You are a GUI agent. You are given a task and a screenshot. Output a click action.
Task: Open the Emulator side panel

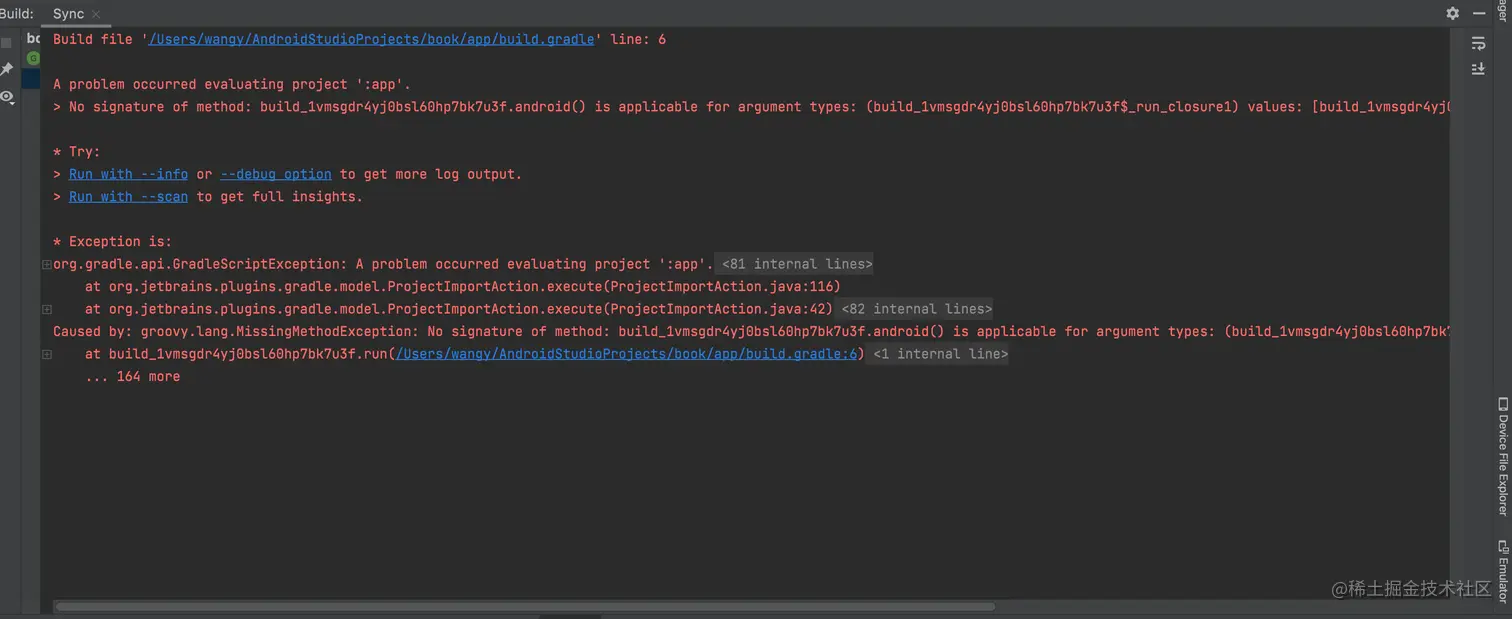pyautogui.click(x=1502, y=572)
